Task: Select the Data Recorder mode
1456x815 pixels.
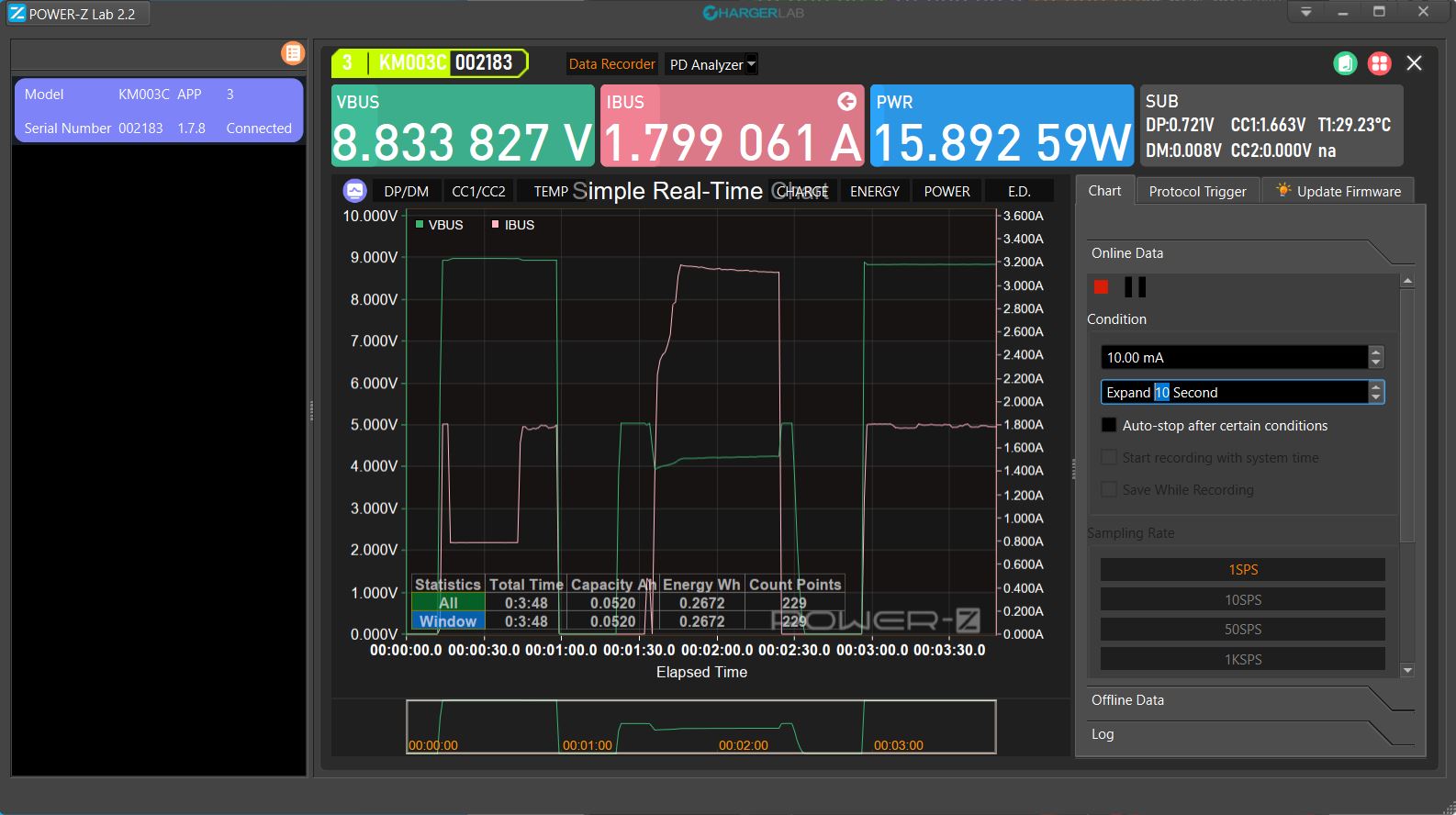Action: click(611, 64)
